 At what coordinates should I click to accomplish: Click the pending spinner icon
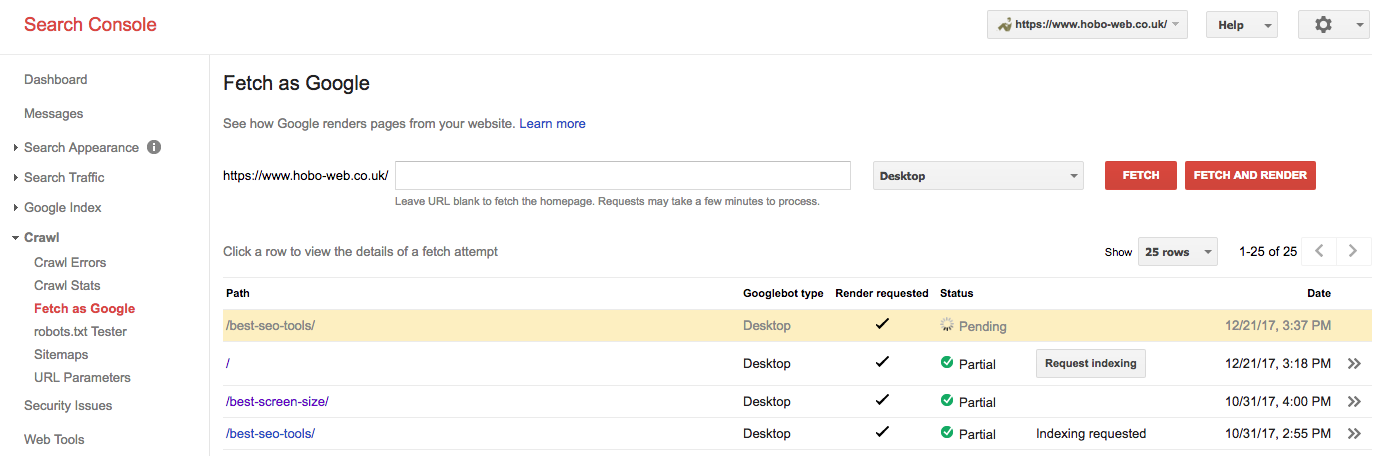click(947, 325)
